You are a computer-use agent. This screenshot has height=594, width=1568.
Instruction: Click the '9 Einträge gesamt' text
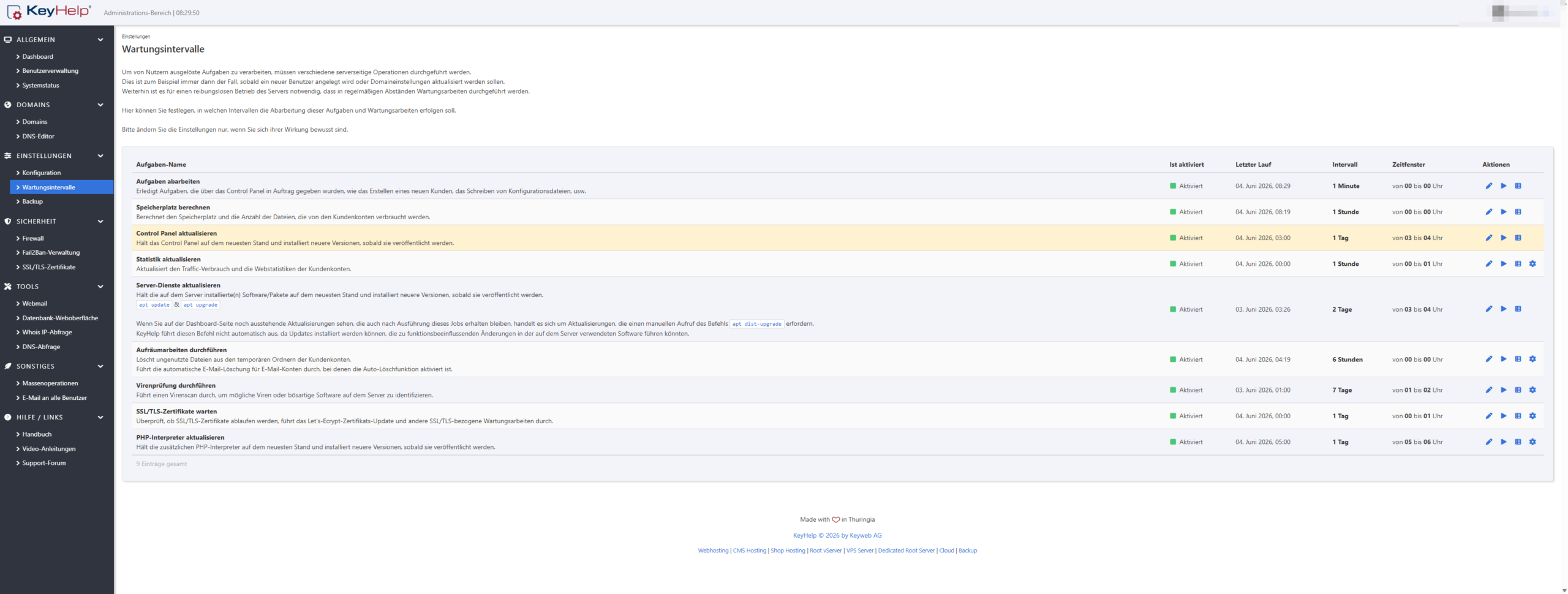coord(162,464)
